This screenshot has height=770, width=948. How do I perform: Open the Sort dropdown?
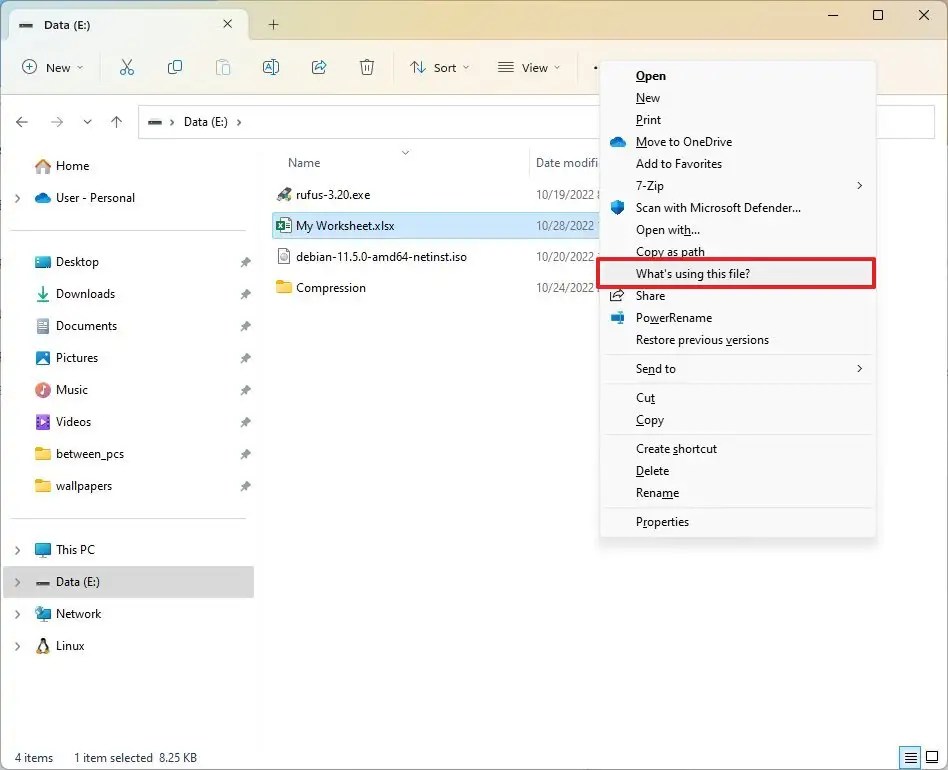pos(440,67)
